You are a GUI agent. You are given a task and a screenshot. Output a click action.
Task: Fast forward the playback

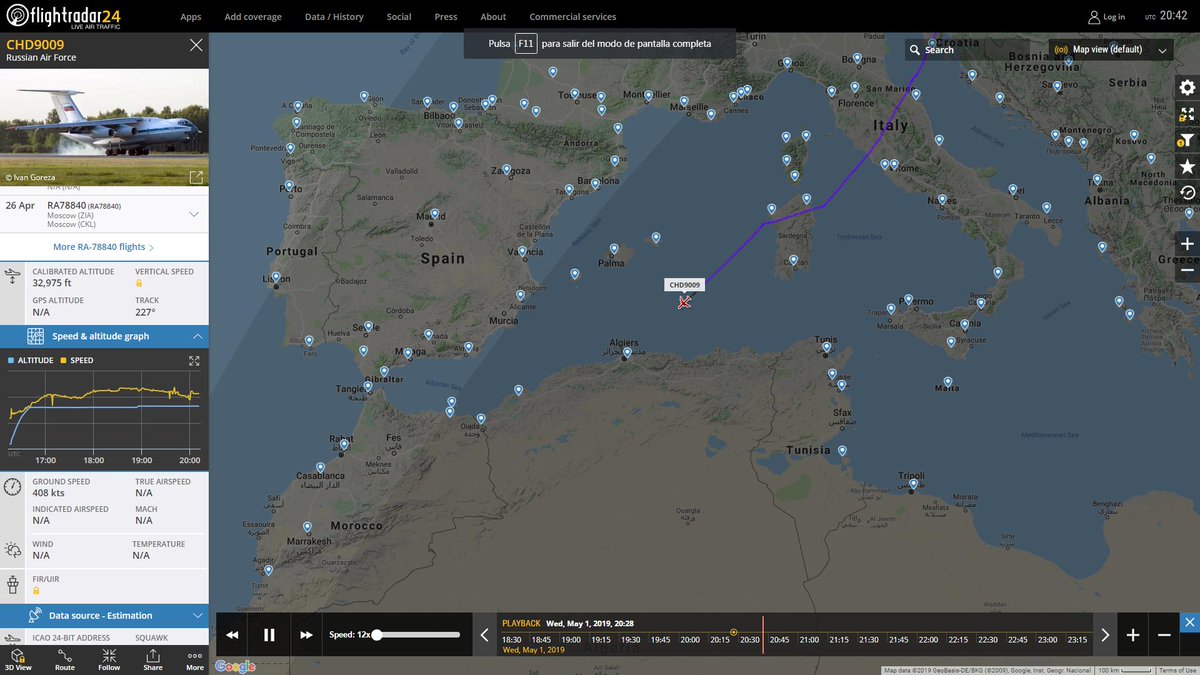pos(306,635)
